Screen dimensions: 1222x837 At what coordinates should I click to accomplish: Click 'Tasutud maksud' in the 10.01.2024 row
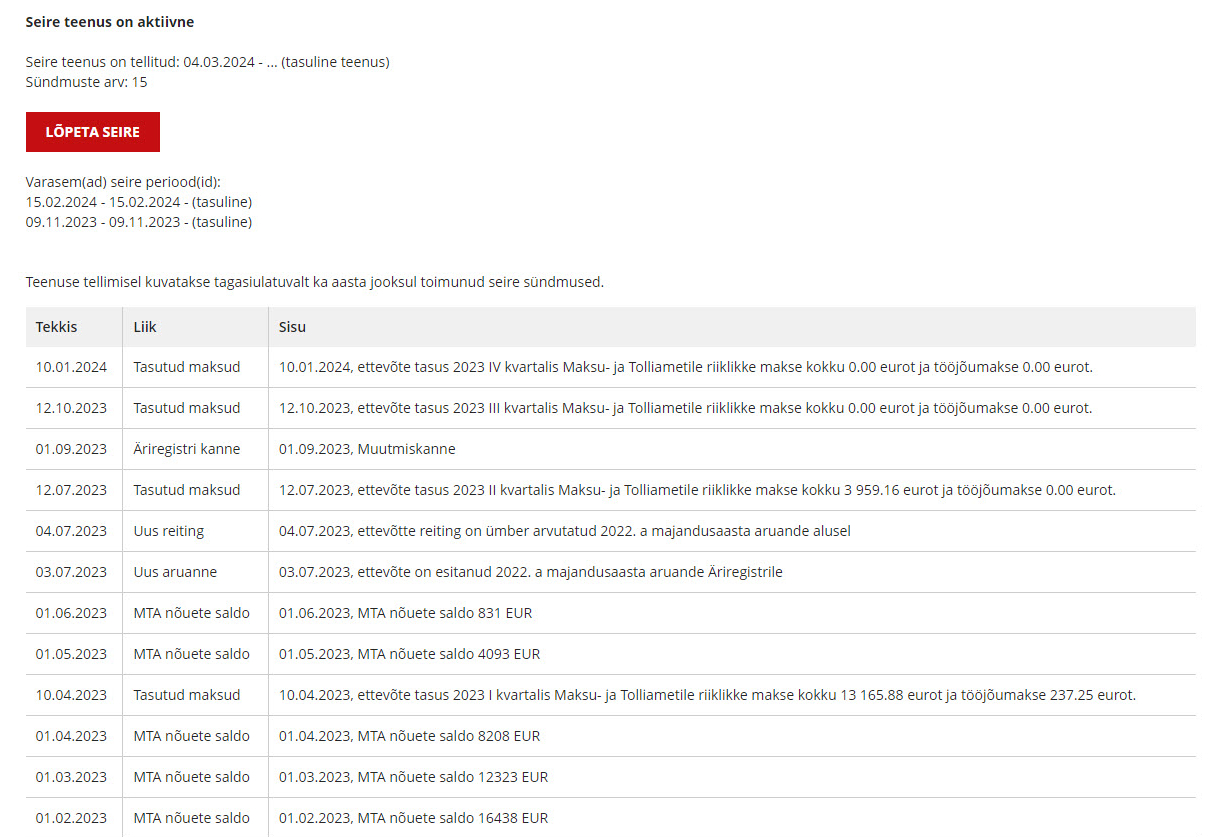[187, 367]
